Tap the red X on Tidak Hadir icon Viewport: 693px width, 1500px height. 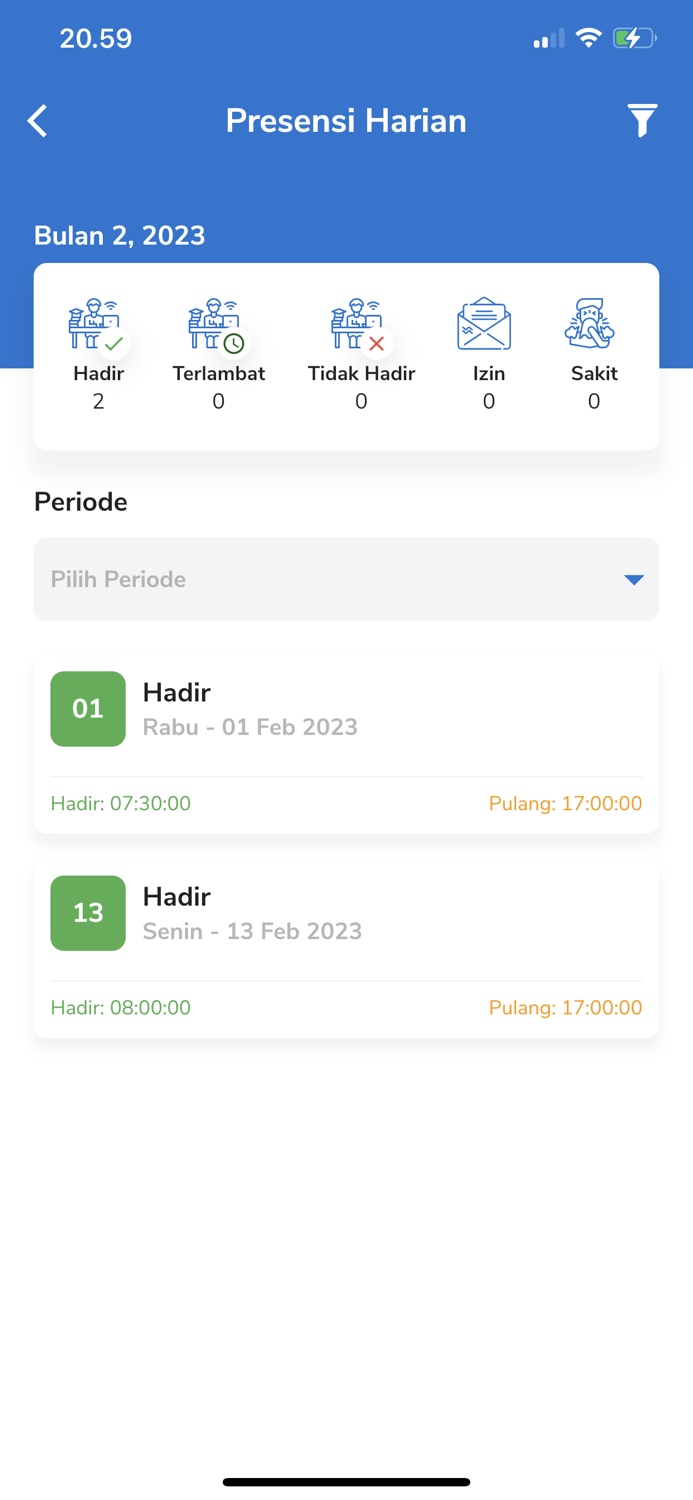click(x=377, y=344)
